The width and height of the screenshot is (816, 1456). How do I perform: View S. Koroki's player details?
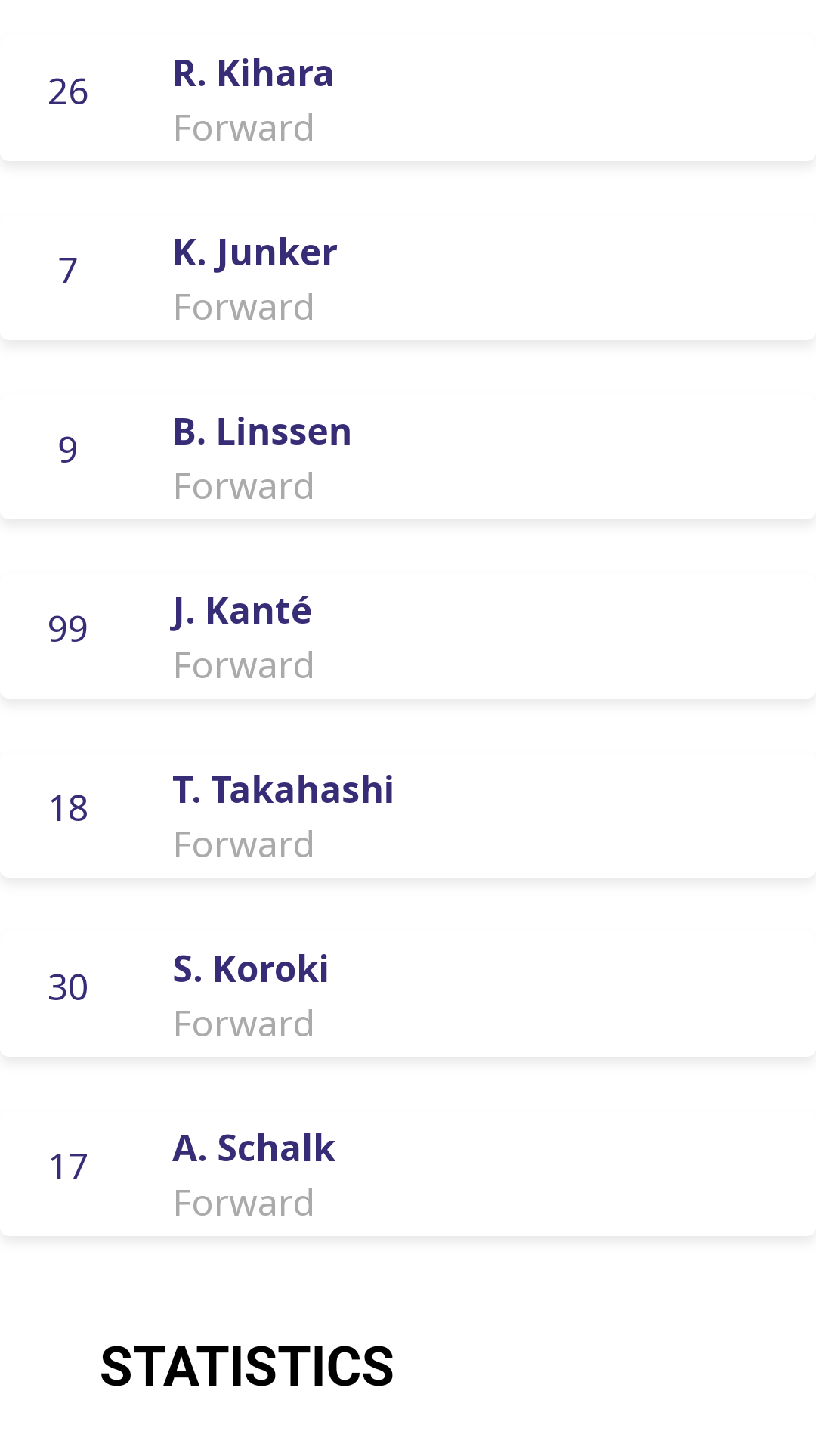pos(250,969)
